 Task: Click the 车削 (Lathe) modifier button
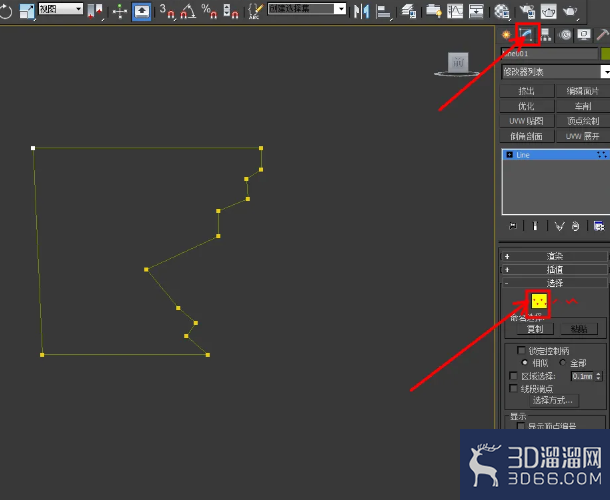[x=583, y=106]
